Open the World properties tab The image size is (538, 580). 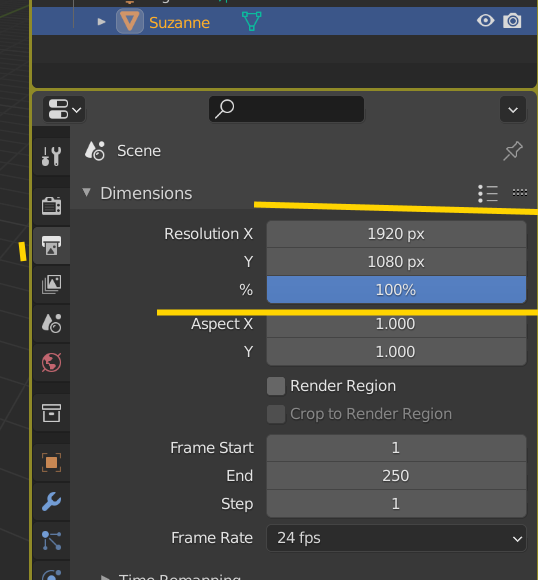click(51, 362)
